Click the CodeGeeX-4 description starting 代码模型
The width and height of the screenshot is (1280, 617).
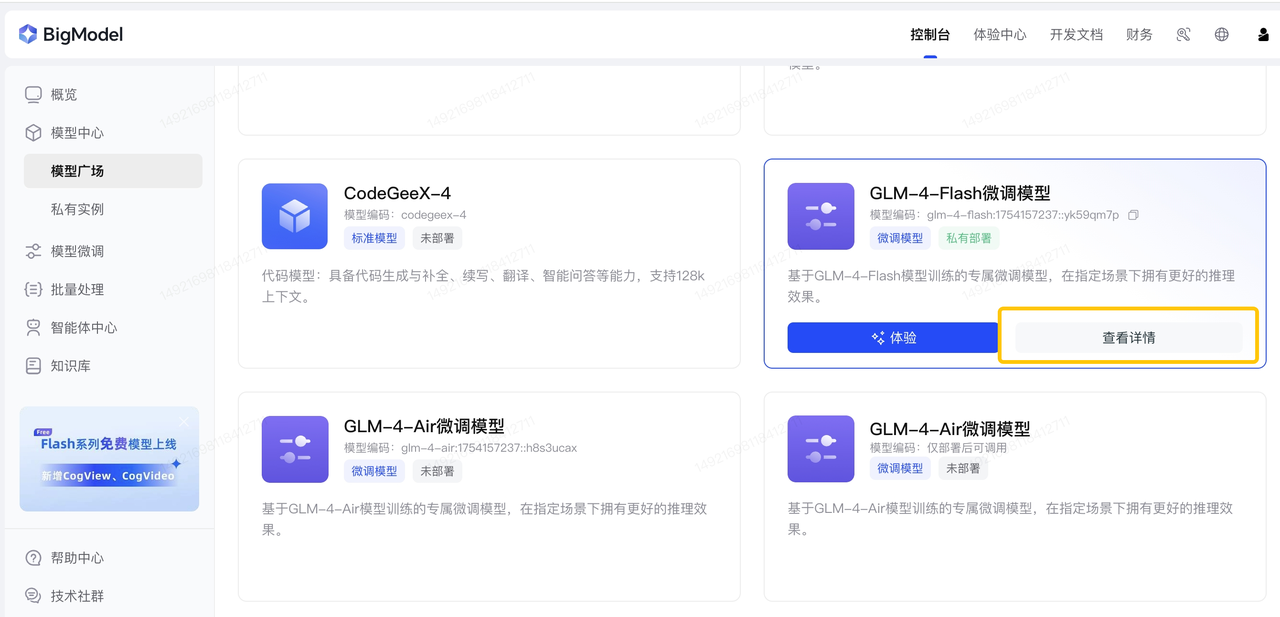point(483,286)
